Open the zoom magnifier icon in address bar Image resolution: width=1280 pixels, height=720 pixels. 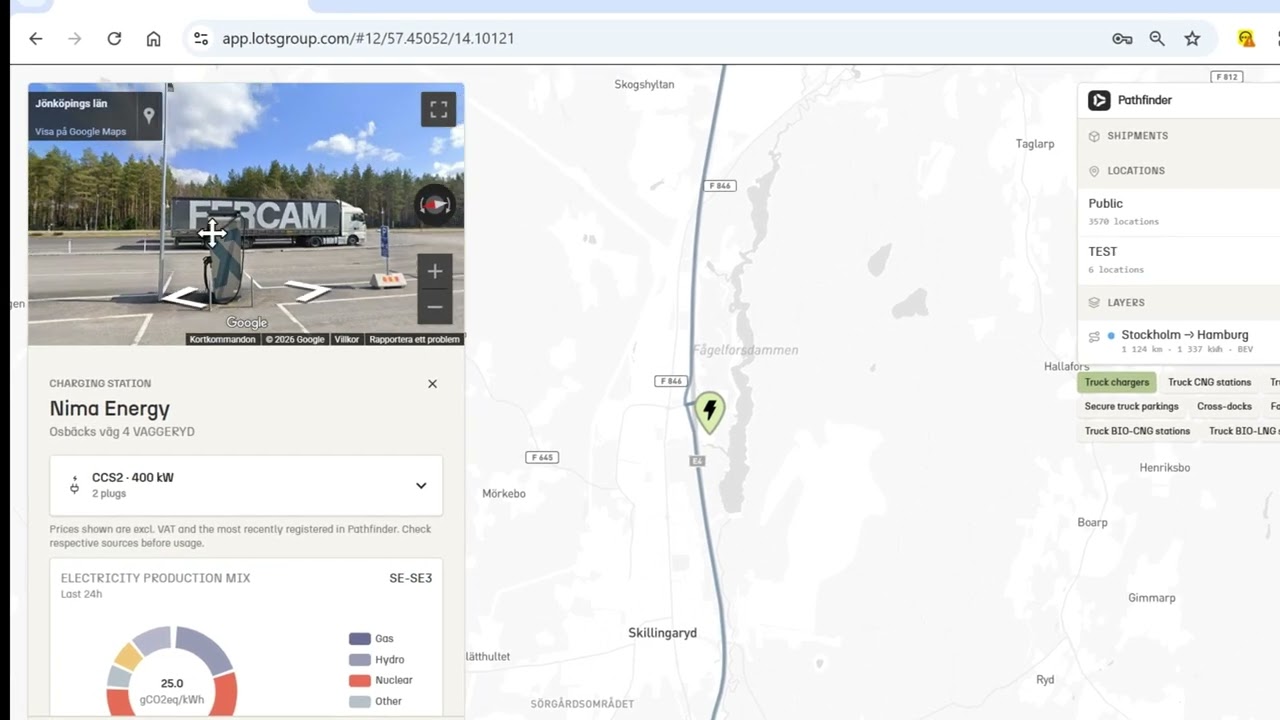(x=1157, y=39)
